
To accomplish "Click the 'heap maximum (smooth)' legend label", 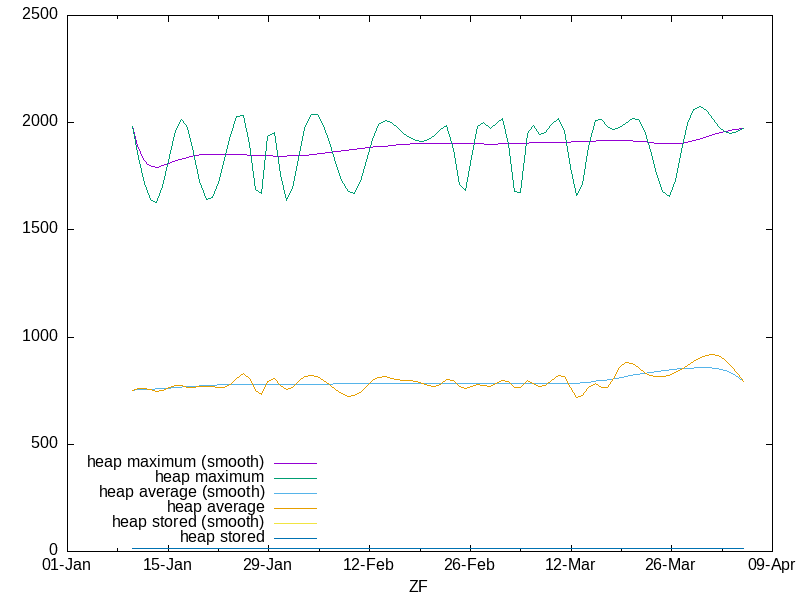I will tap(175, 462).
